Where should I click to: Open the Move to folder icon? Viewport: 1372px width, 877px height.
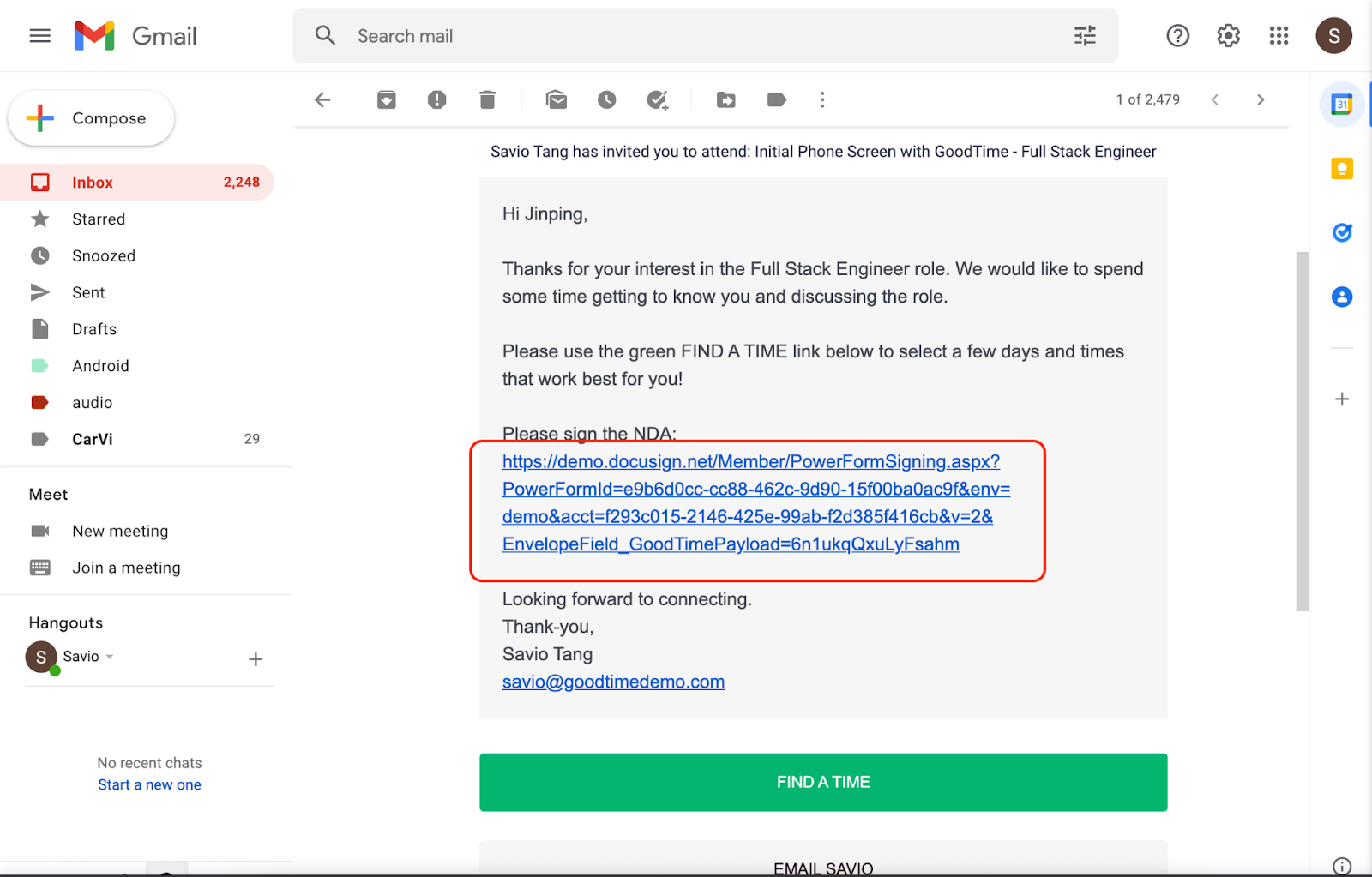pos(726,100)
